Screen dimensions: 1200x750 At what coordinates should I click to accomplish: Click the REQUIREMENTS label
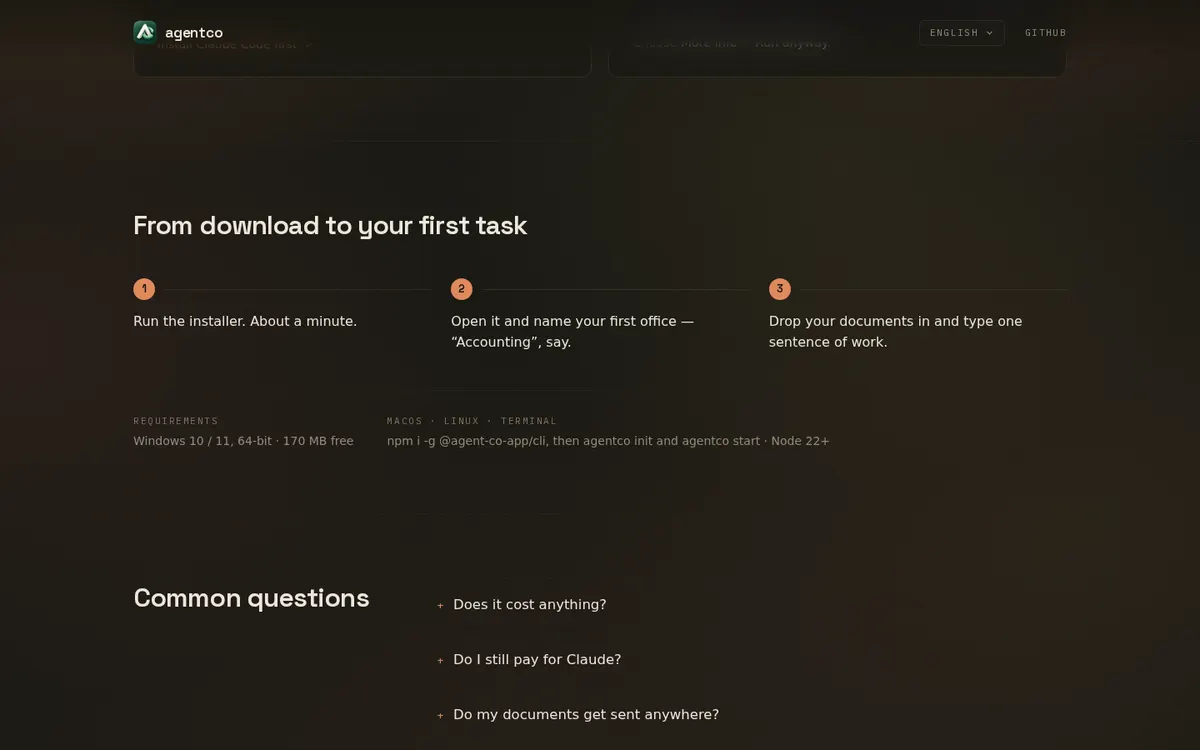[176, 421]
